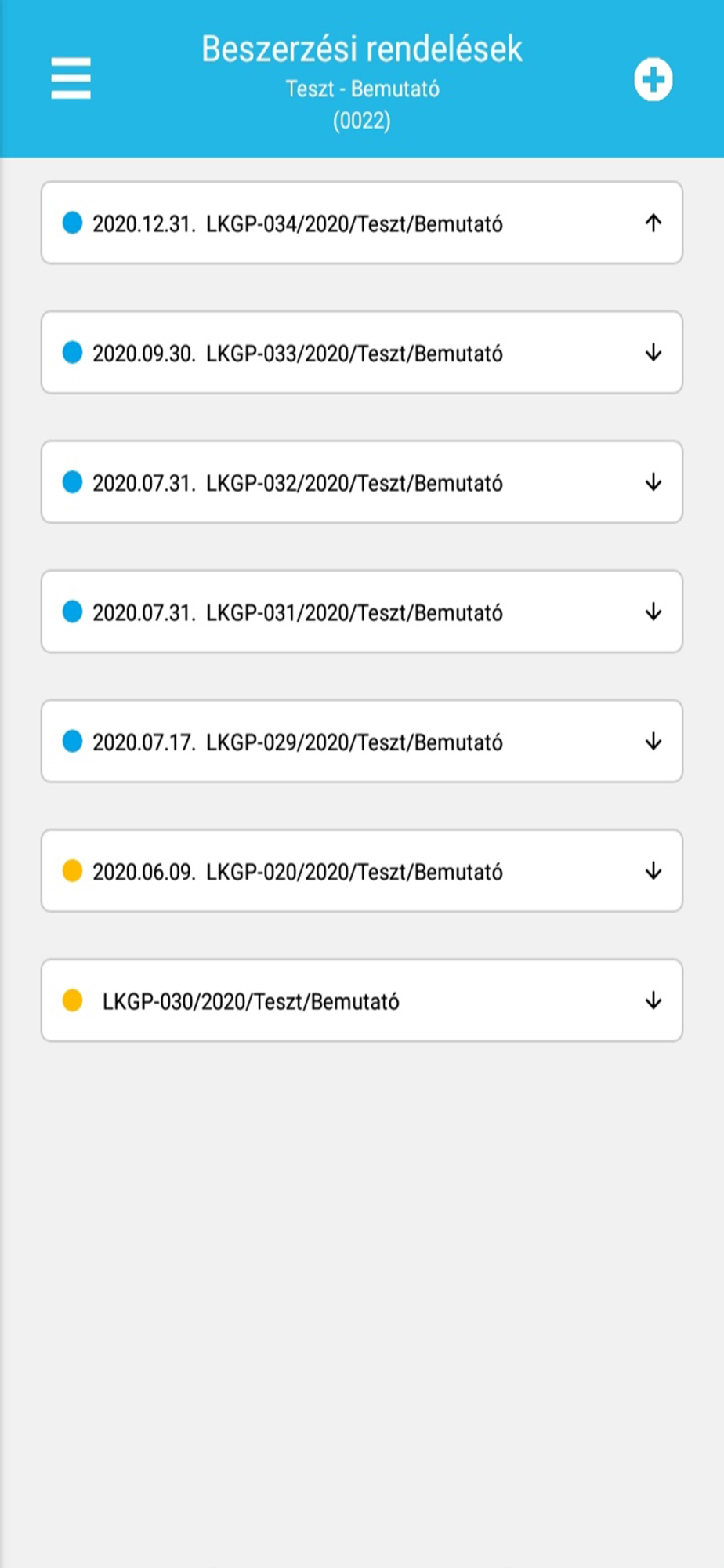This screenshot has width=724, height=1568.
Task: Expand the LKGP-030 order down arrow
Action: pyautogui.click(x=653, y=1000)
